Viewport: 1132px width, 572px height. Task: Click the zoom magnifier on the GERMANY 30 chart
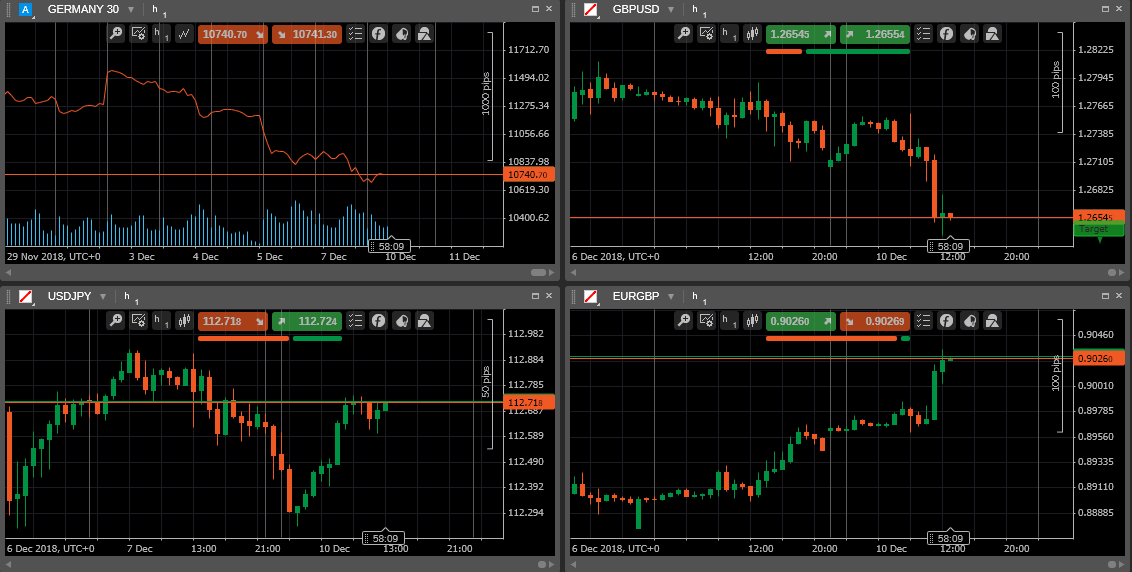coord(117,34)
